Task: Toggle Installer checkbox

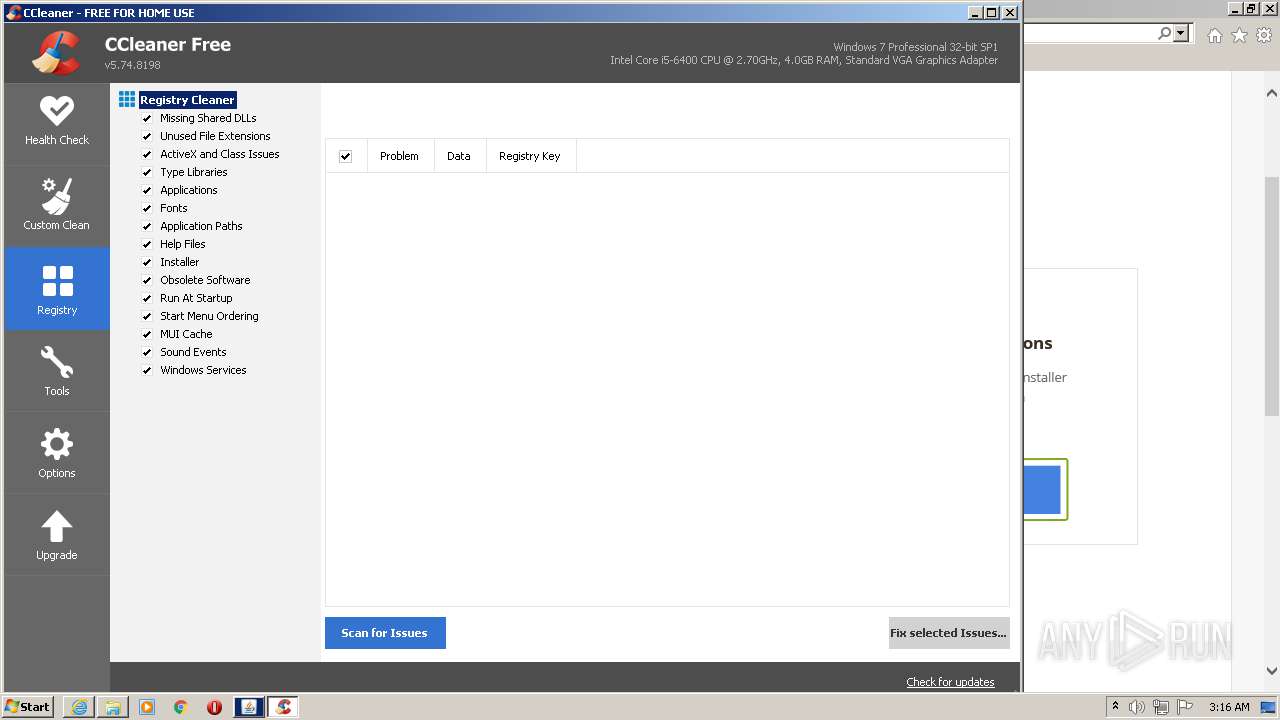Action: coord(147,262)
